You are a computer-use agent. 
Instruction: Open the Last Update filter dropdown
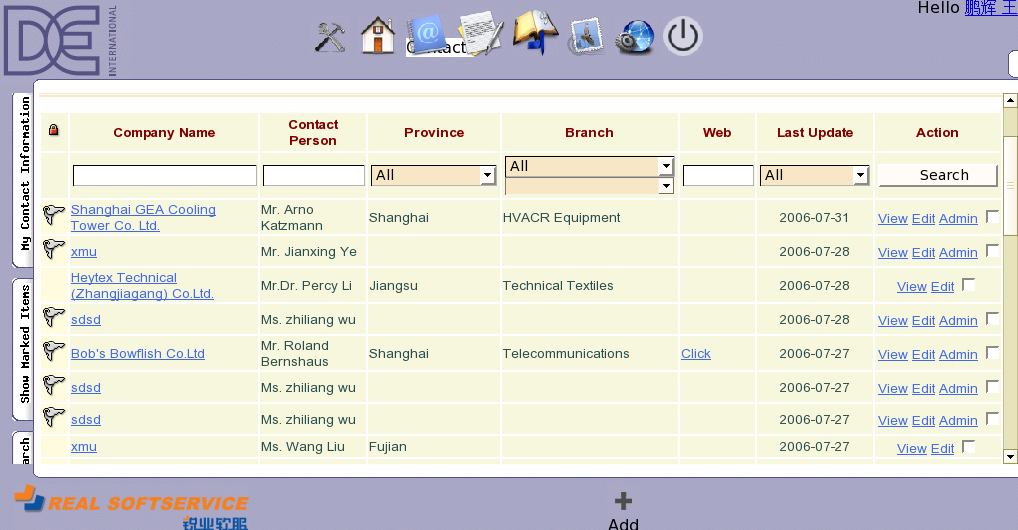[x=860, y=176]
